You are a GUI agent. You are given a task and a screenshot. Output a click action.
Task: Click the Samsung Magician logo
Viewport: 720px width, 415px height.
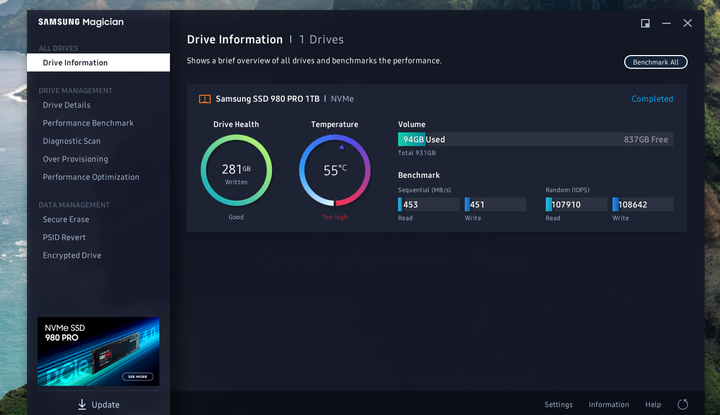pyautogui.click(x=81, y=22)
